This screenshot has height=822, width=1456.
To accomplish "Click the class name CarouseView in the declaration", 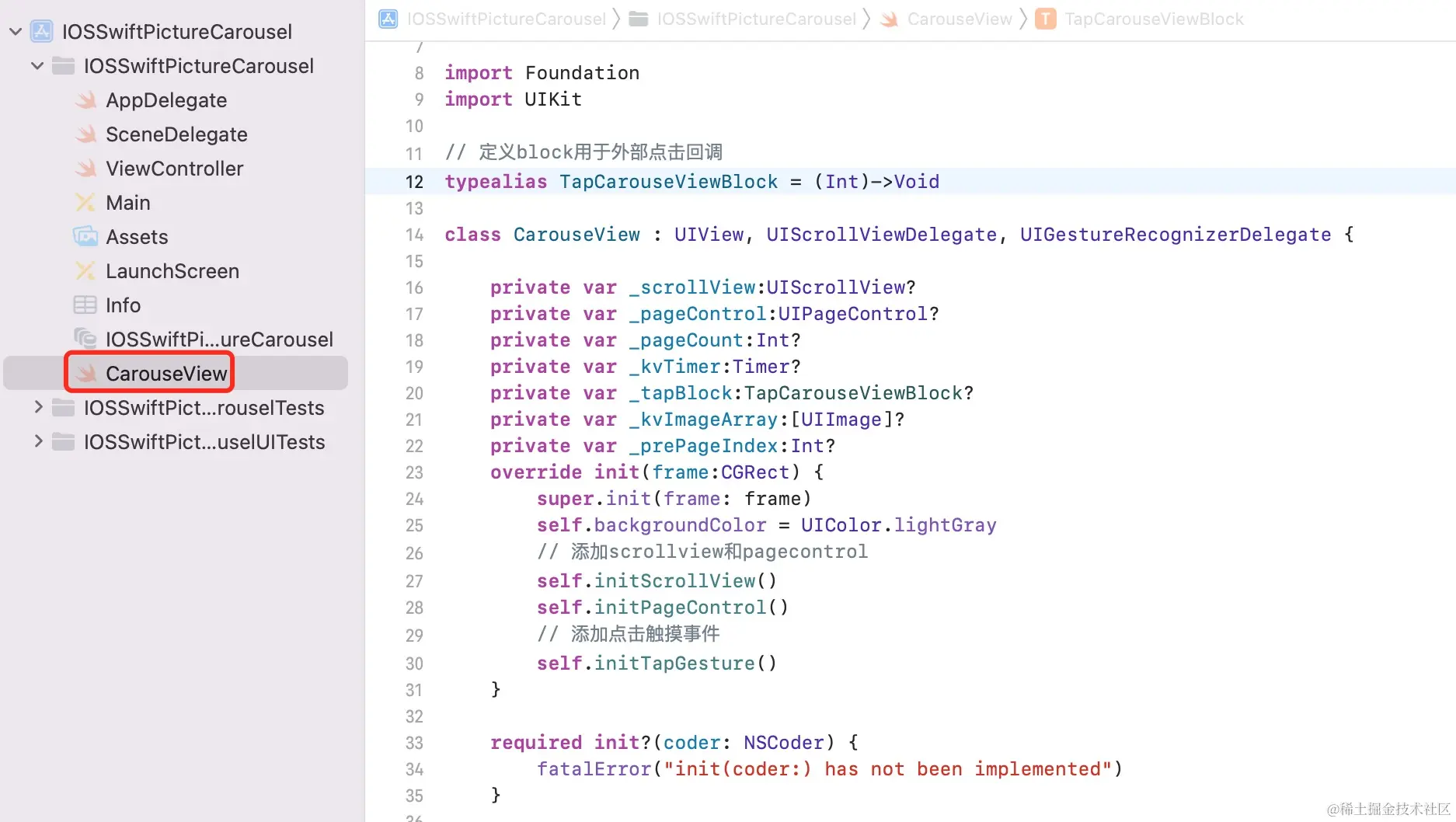I will click(x=576, y=235).
